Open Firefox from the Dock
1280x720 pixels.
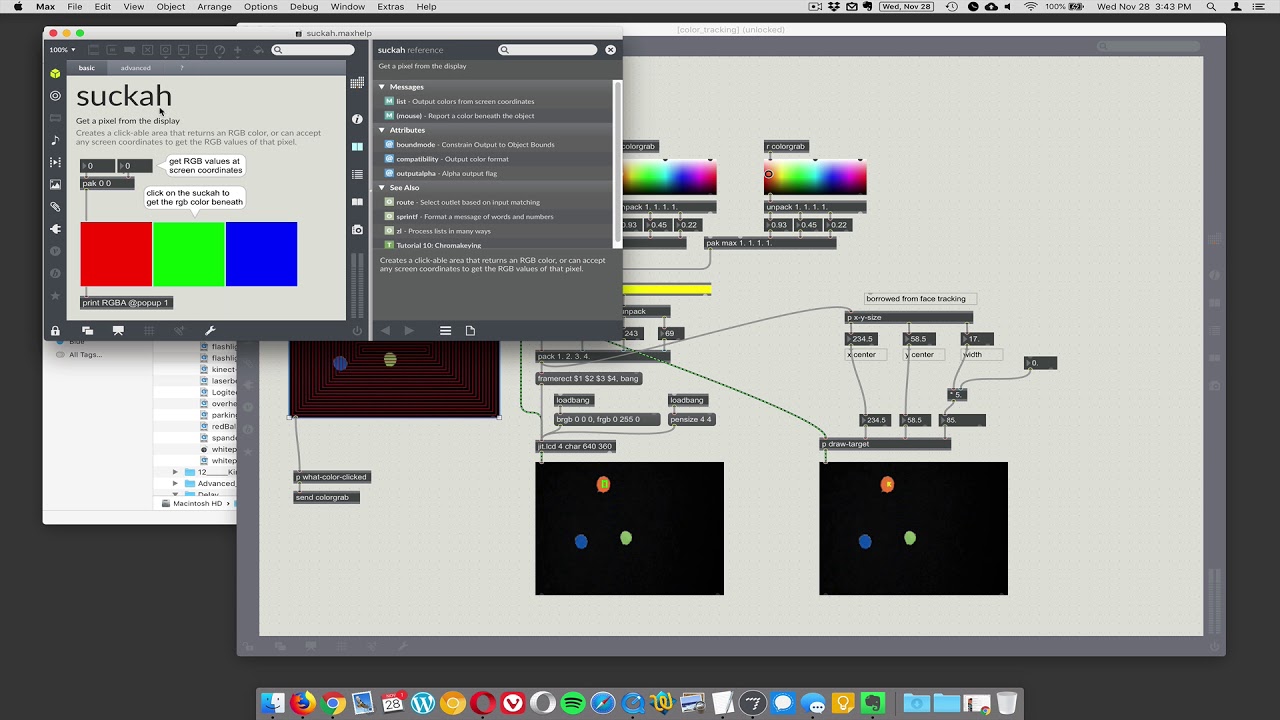303,703
